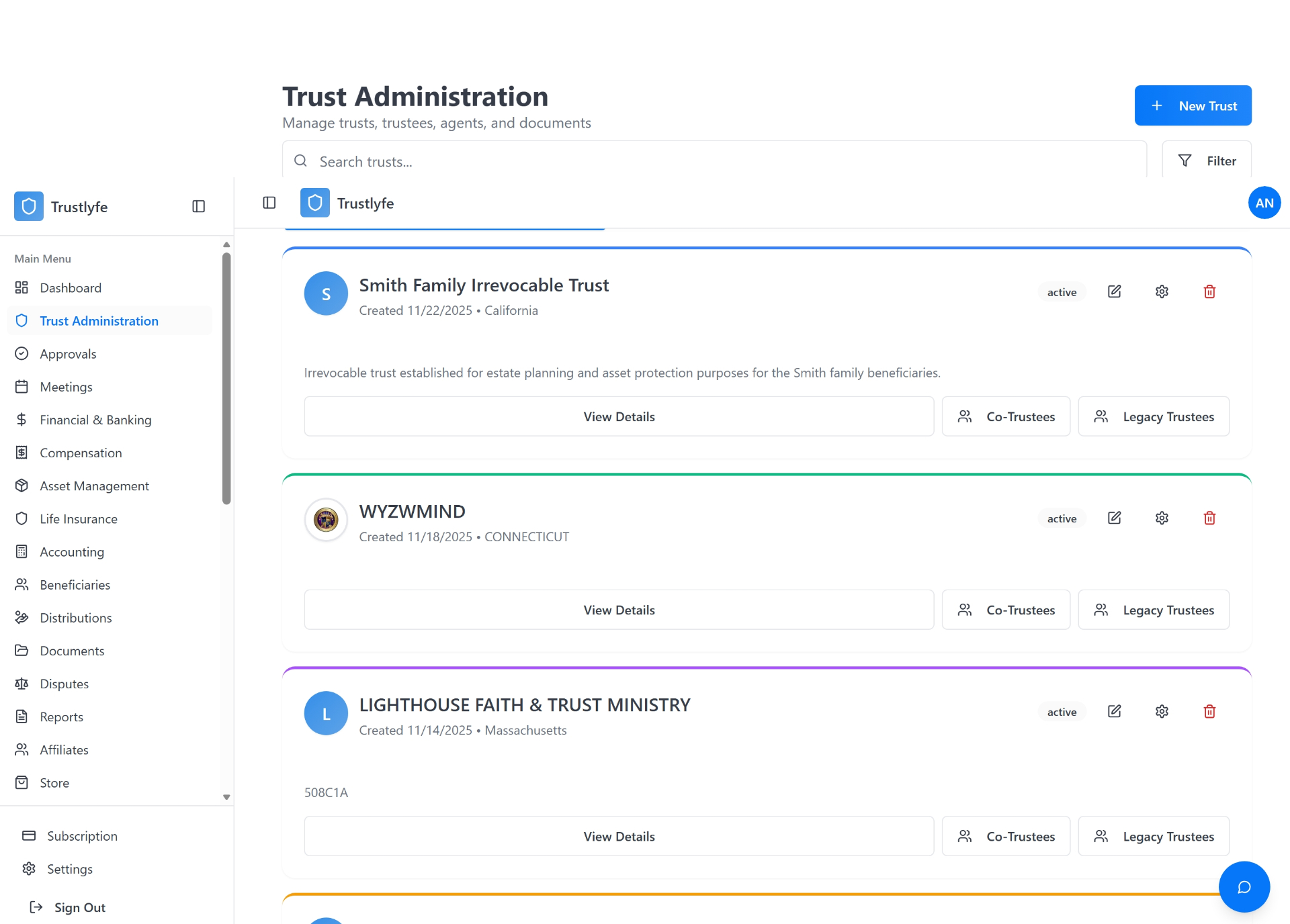Screen dimensions: 1290x924
Task: Click the sidebar scroll down arrow
Action: click(x=226, y=797)
